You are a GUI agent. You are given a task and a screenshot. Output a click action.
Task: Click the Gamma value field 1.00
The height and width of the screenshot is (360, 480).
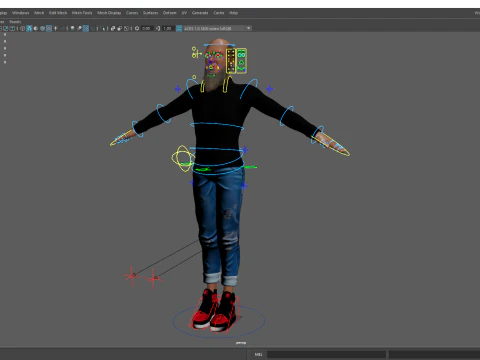pos(167,28)
